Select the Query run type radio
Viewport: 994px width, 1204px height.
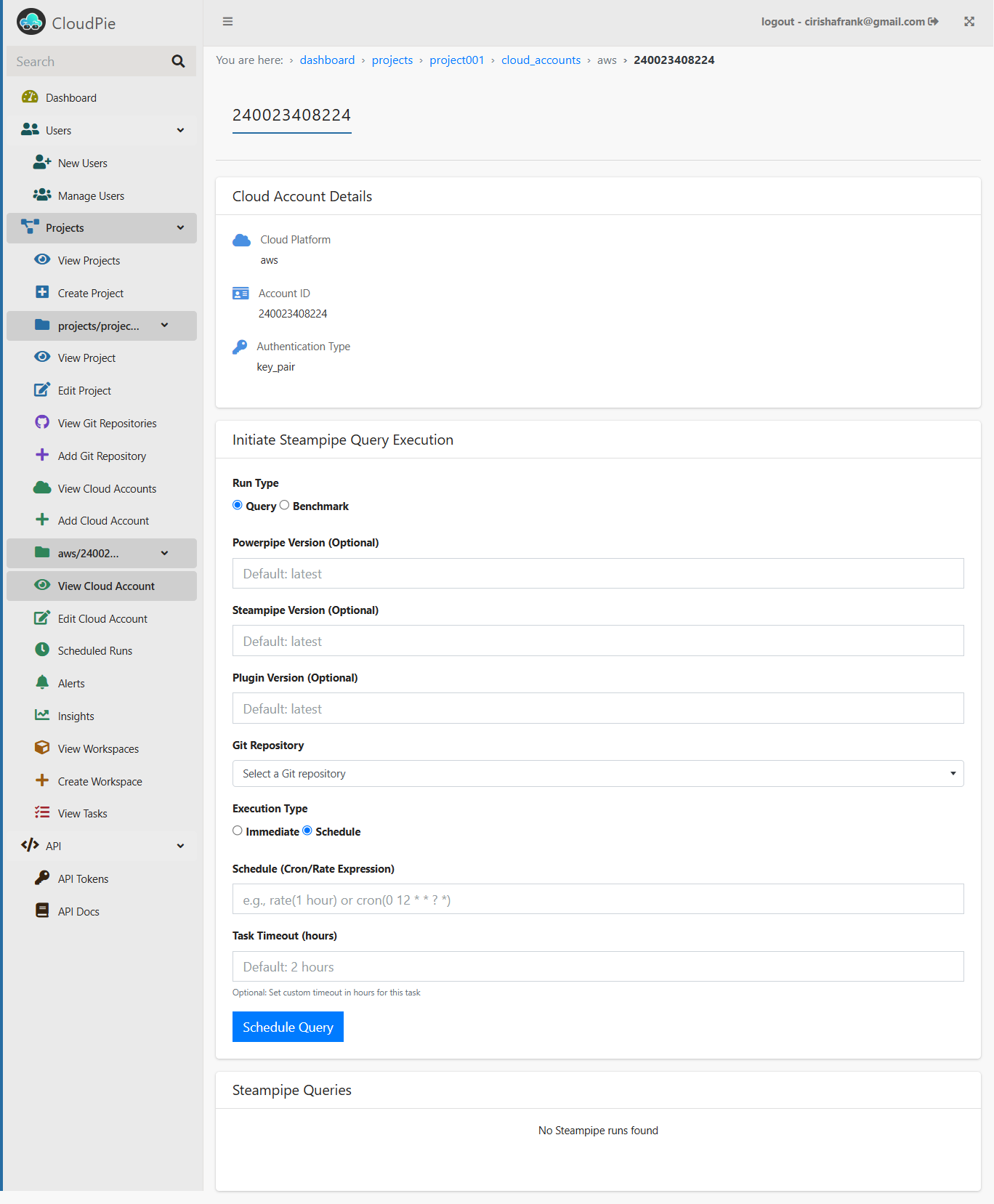(238, 505)
